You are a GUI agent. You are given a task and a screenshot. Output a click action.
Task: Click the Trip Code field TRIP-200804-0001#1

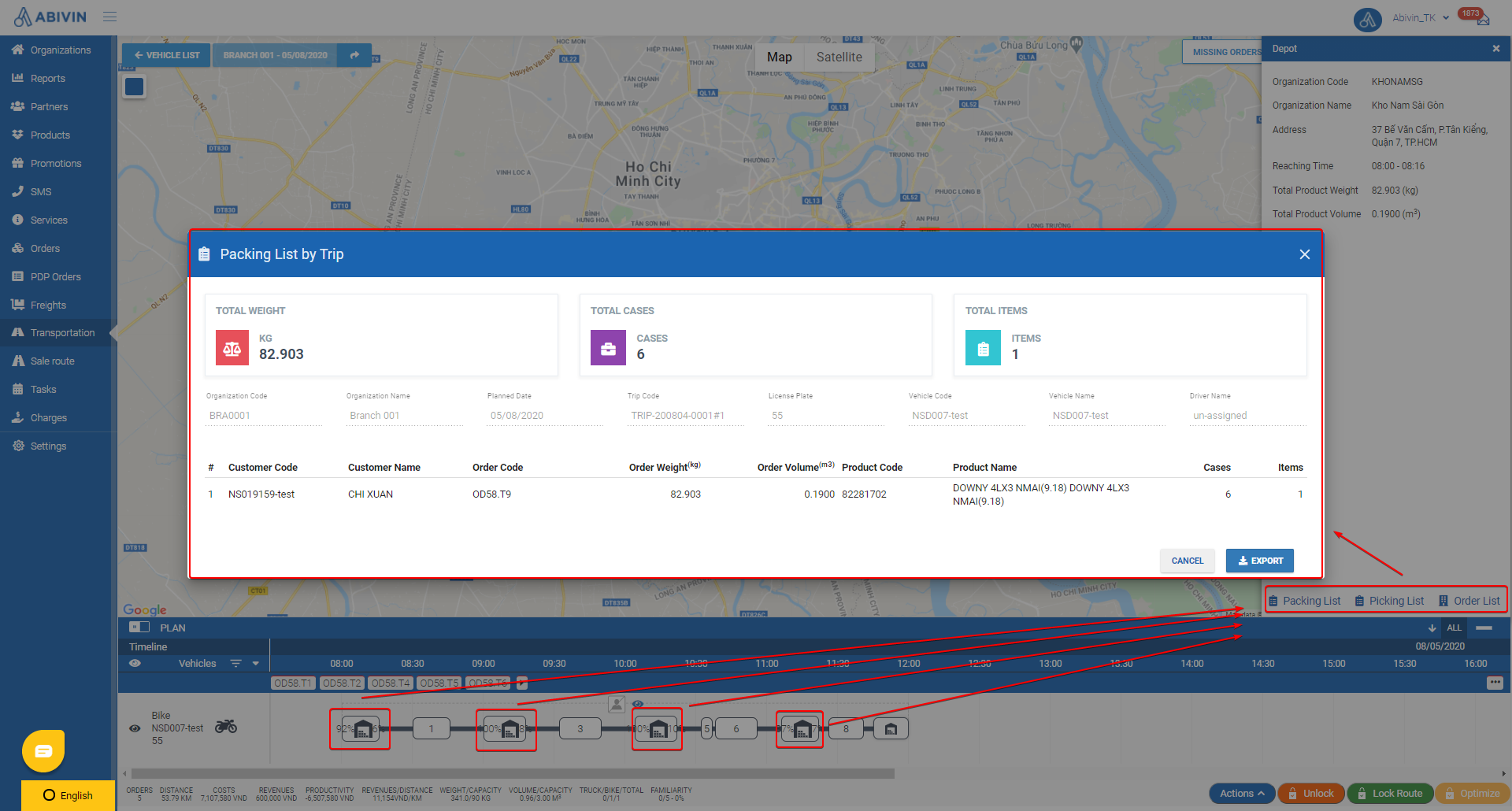click(685, 415)
